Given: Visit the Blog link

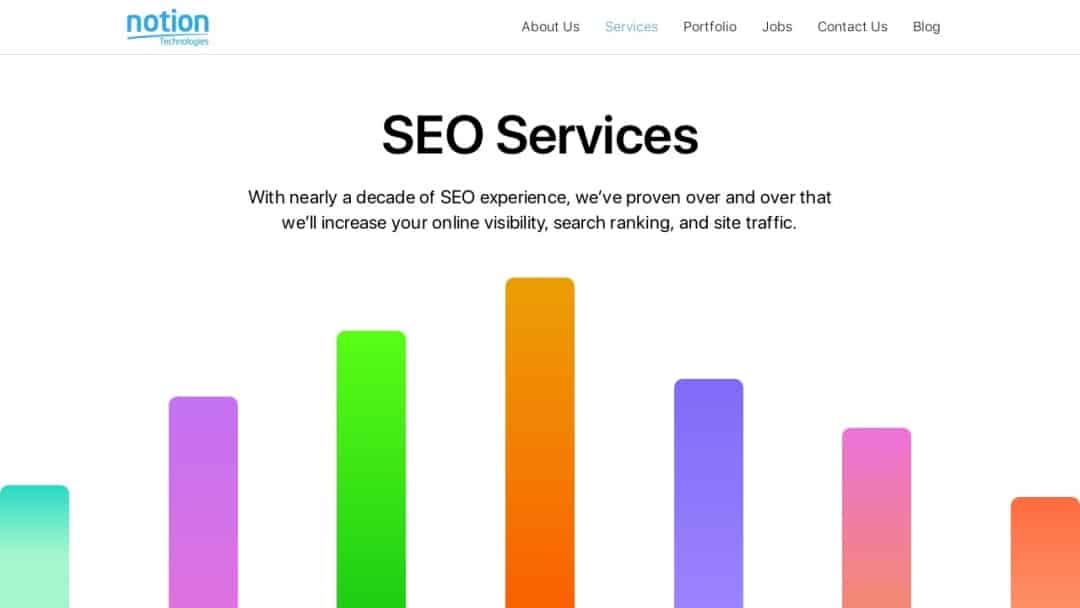Looking at the screenshot, I should [926, 27].
